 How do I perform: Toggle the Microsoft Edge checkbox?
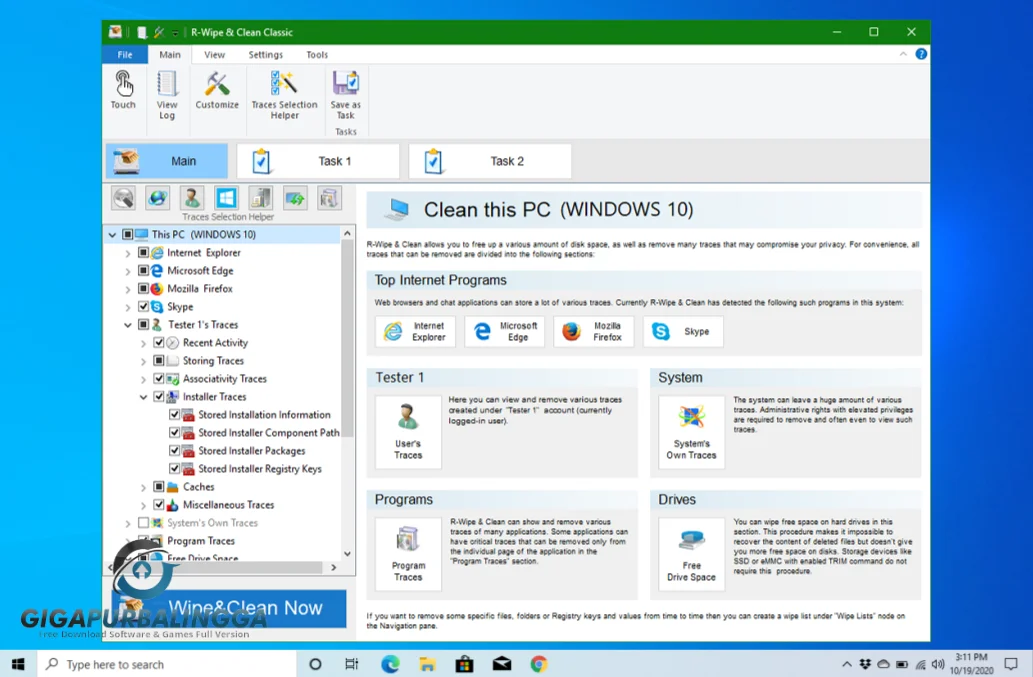coord(143,270)
